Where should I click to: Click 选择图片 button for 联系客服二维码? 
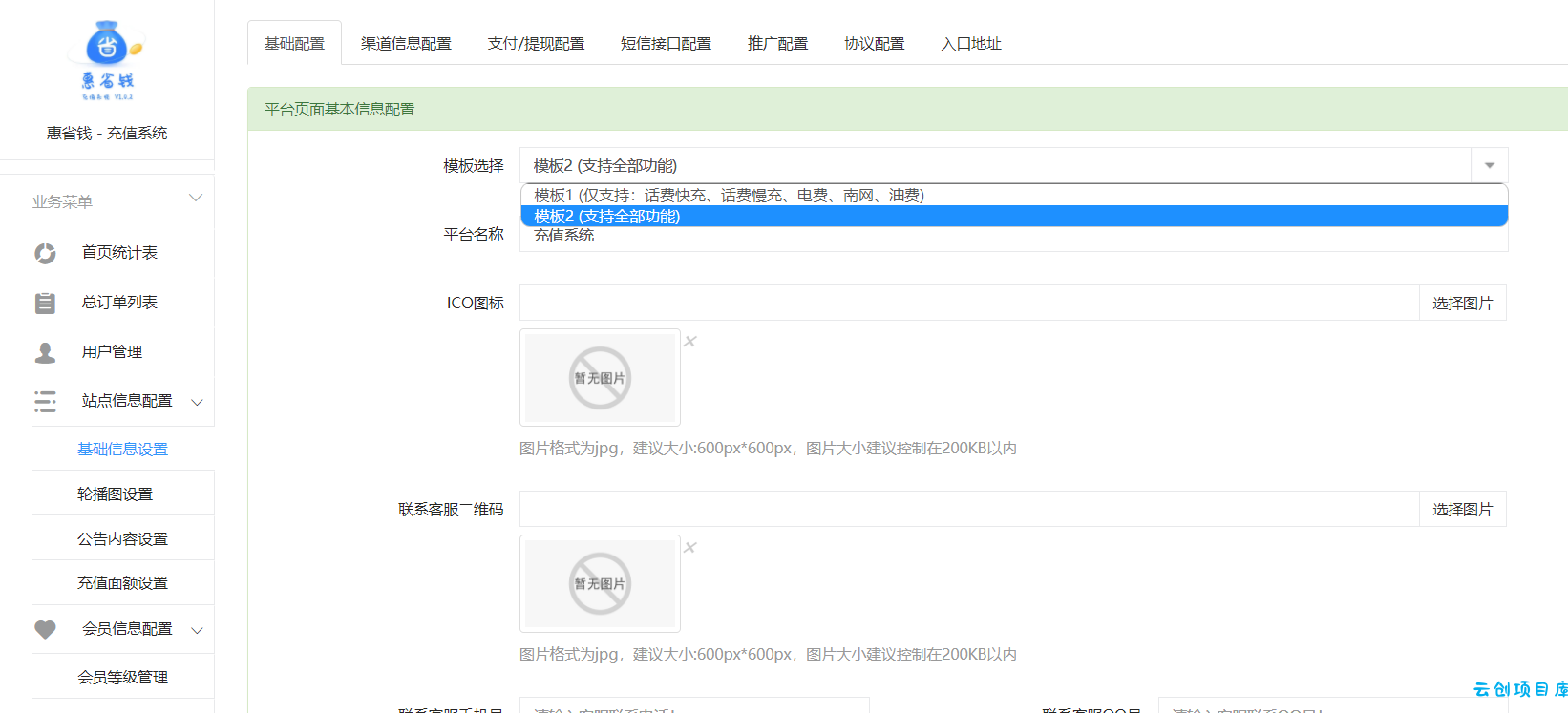coord(1462,509)
